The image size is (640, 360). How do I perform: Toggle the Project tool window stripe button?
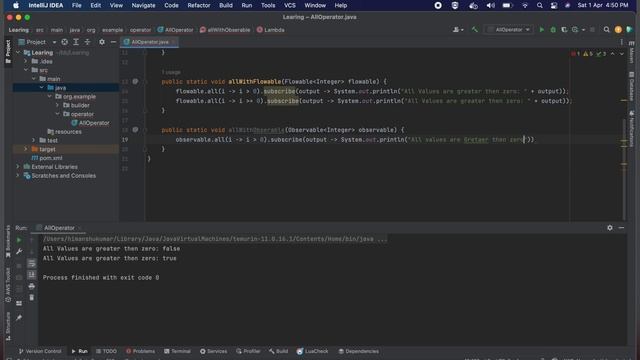coord(8,51)
